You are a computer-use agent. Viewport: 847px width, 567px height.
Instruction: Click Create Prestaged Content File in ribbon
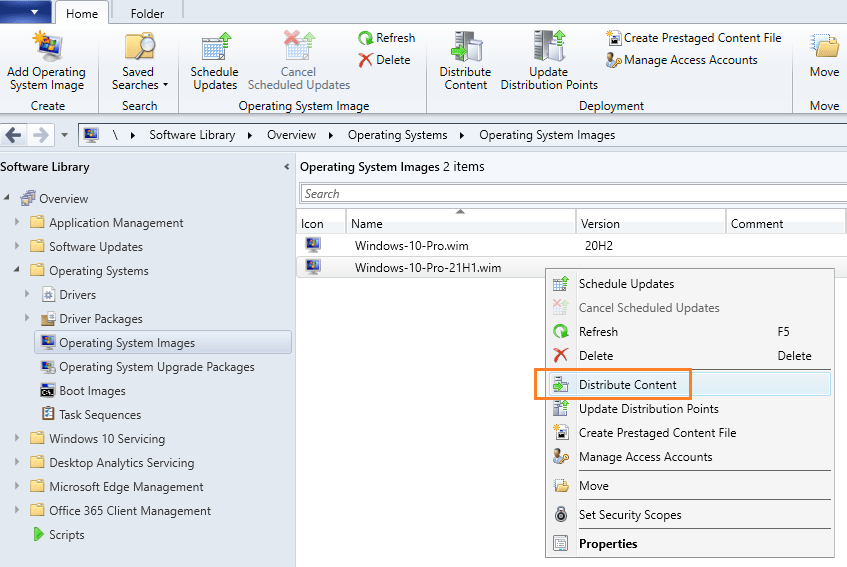(694, 38)
